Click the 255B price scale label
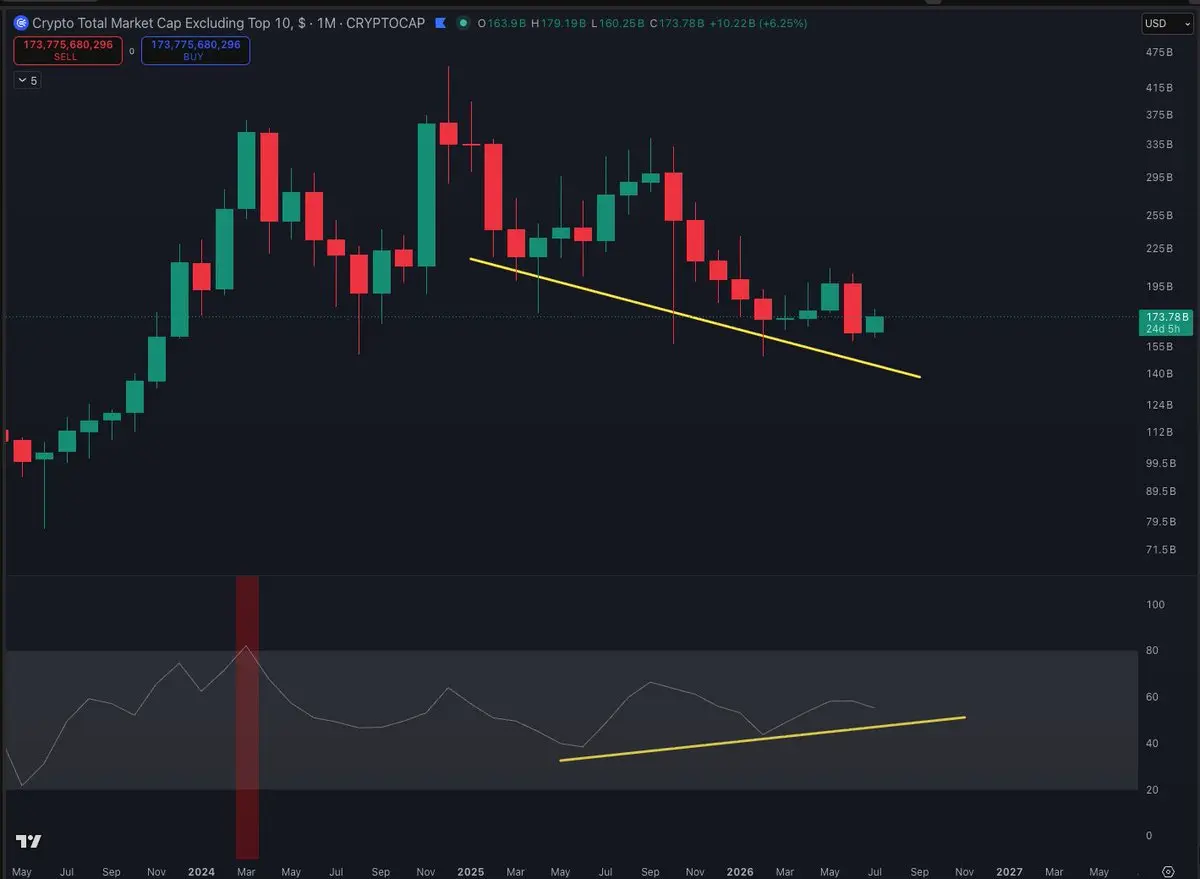 pos(1160,215)
